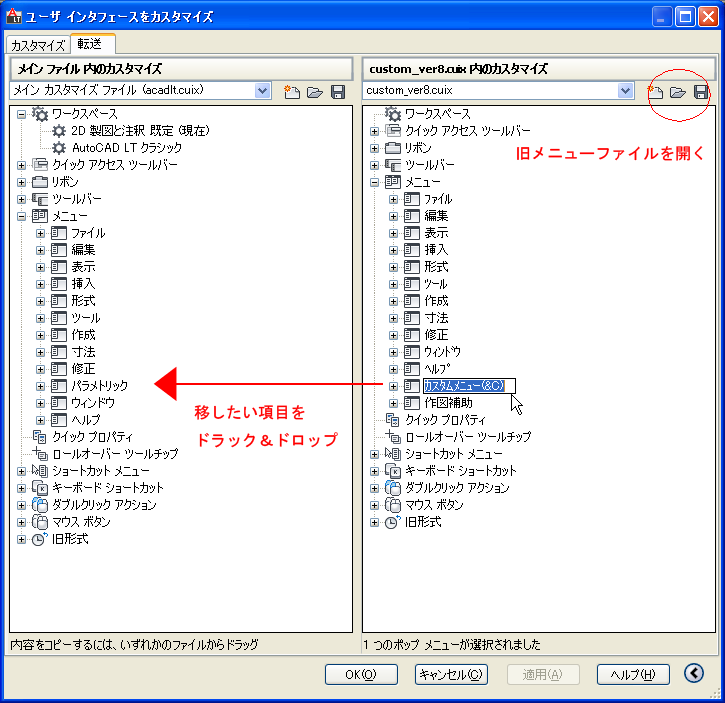Click ダブルクリック アクション icon in right tree
The height and width of the screenshot is (703, 725).
coord(393,488)
